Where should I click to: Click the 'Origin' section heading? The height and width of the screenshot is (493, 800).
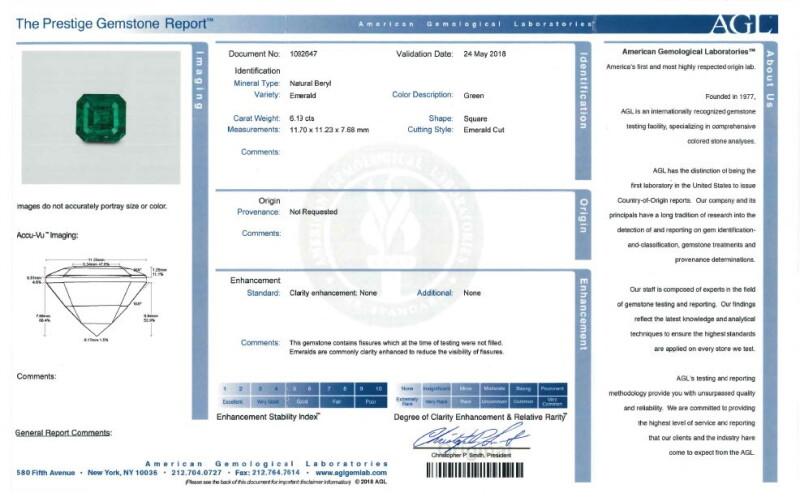[x=269, y=201]
